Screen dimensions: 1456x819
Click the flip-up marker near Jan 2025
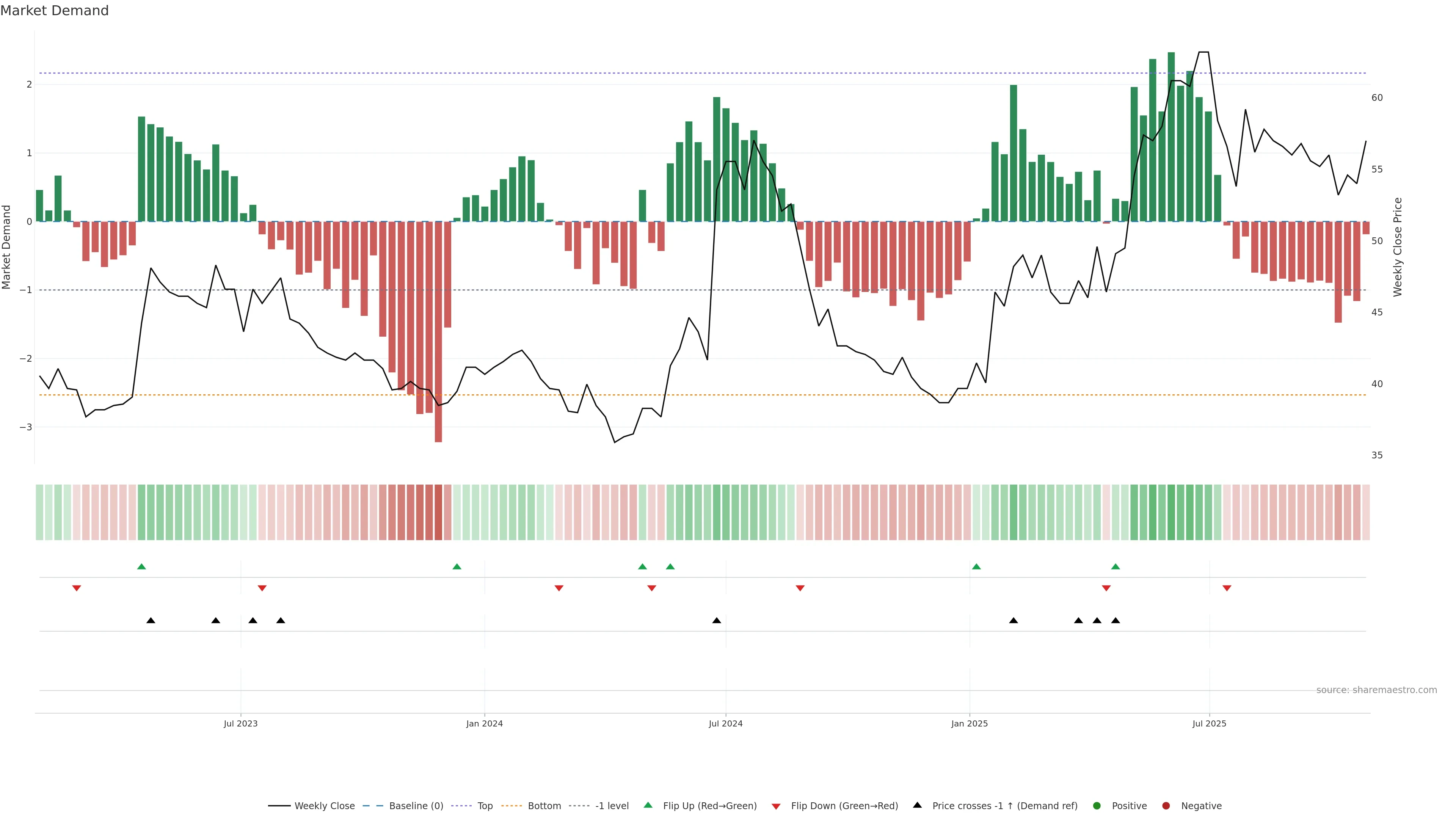tap(976, 566)
